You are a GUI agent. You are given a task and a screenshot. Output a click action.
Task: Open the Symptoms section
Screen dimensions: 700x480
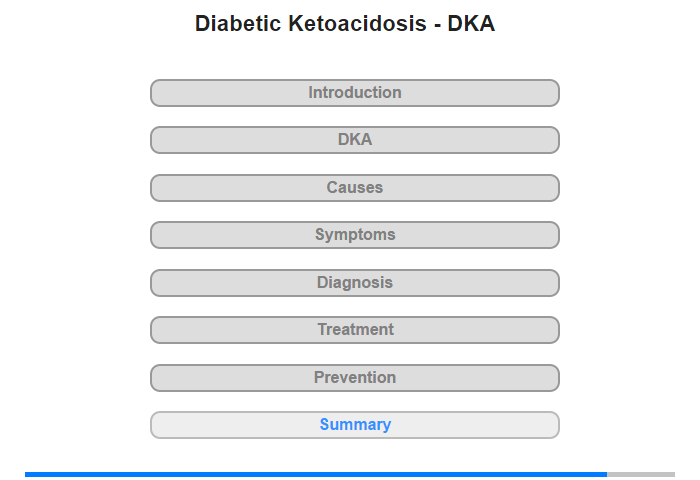click(x=354, y=235)
